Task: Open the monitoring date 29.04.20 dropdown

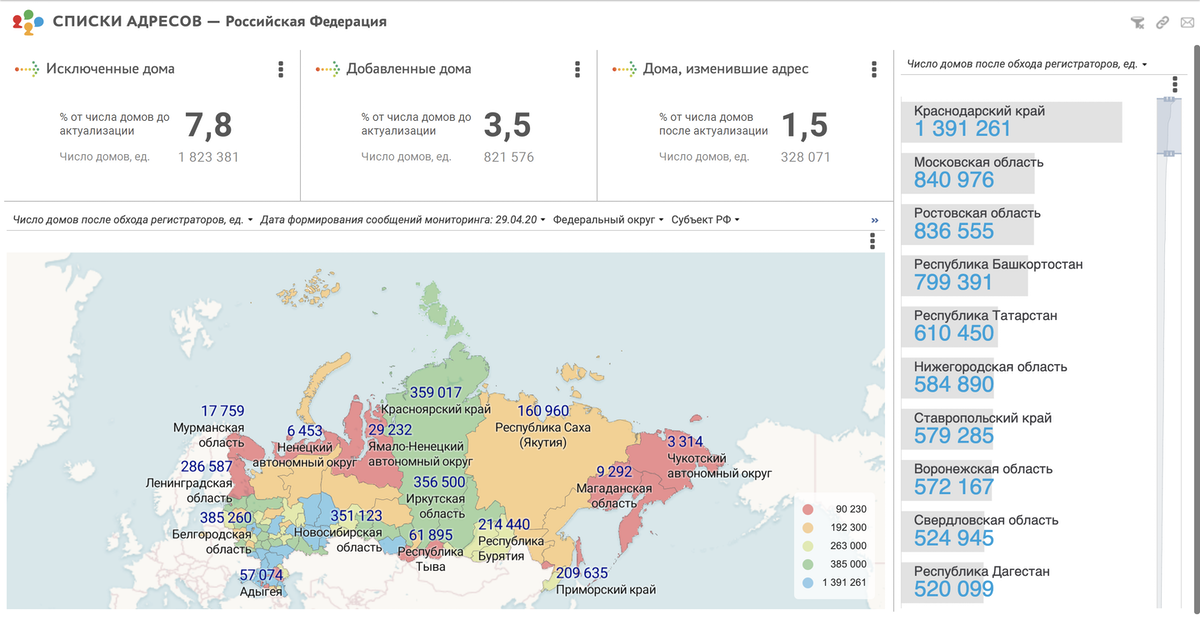Action: [x=401, y=220]
